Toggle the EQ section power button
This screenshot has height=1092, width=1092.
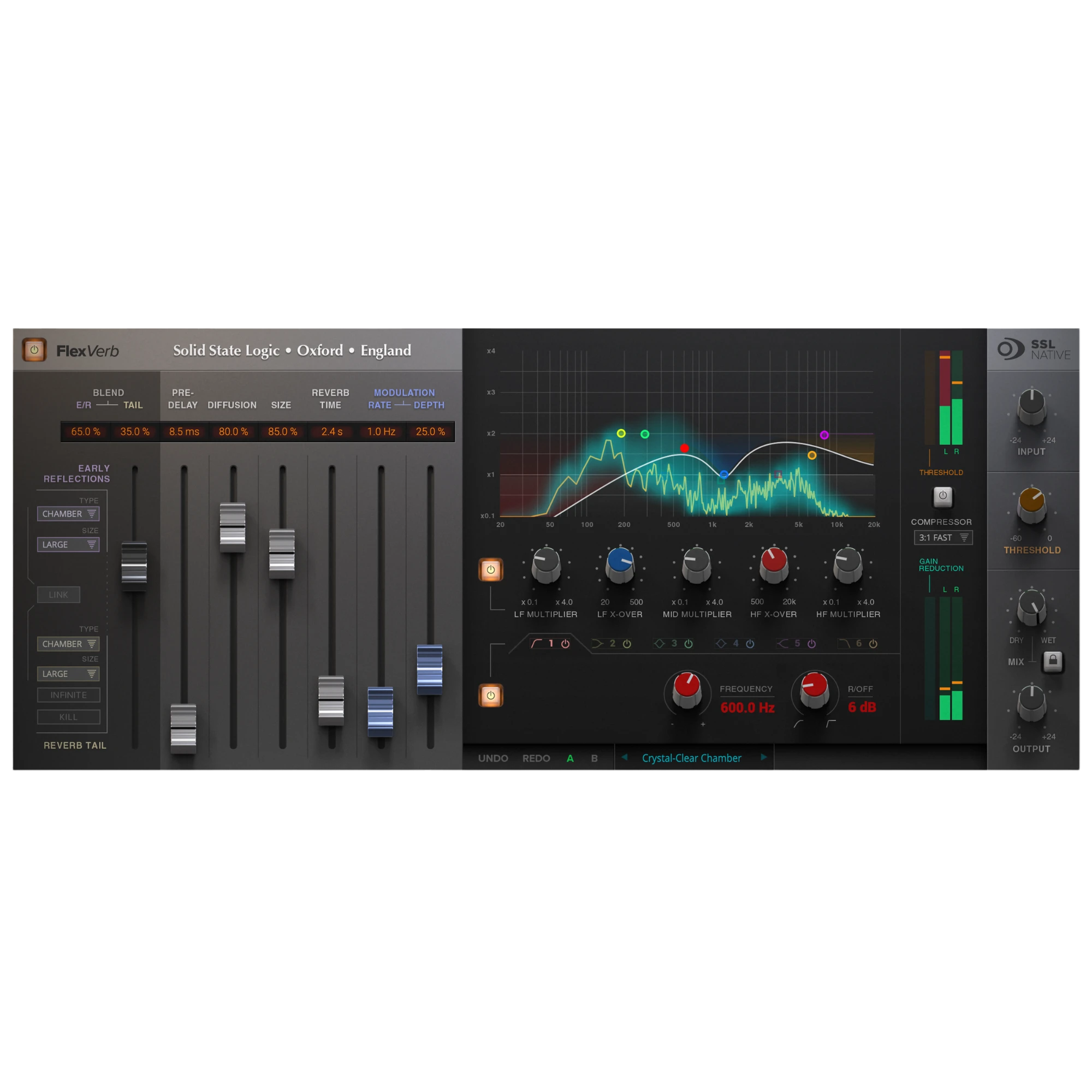491,695
